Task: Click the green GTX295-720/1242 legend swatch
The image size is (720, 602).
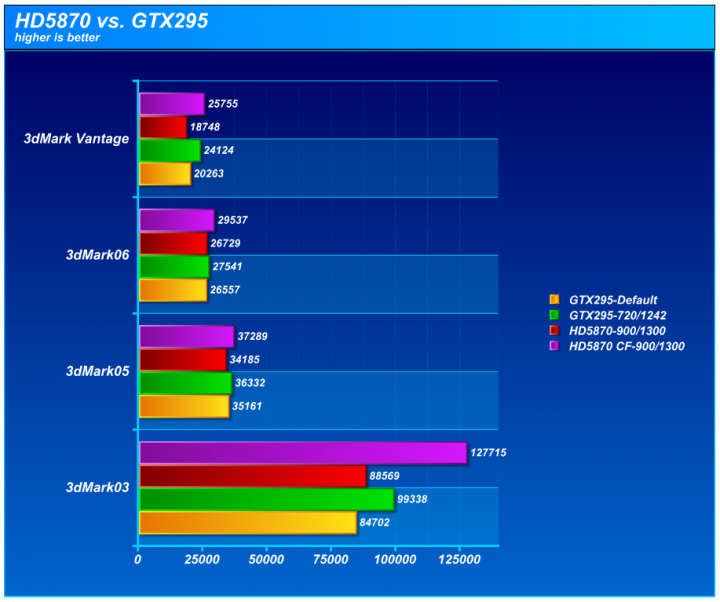Action: (554, 315)
